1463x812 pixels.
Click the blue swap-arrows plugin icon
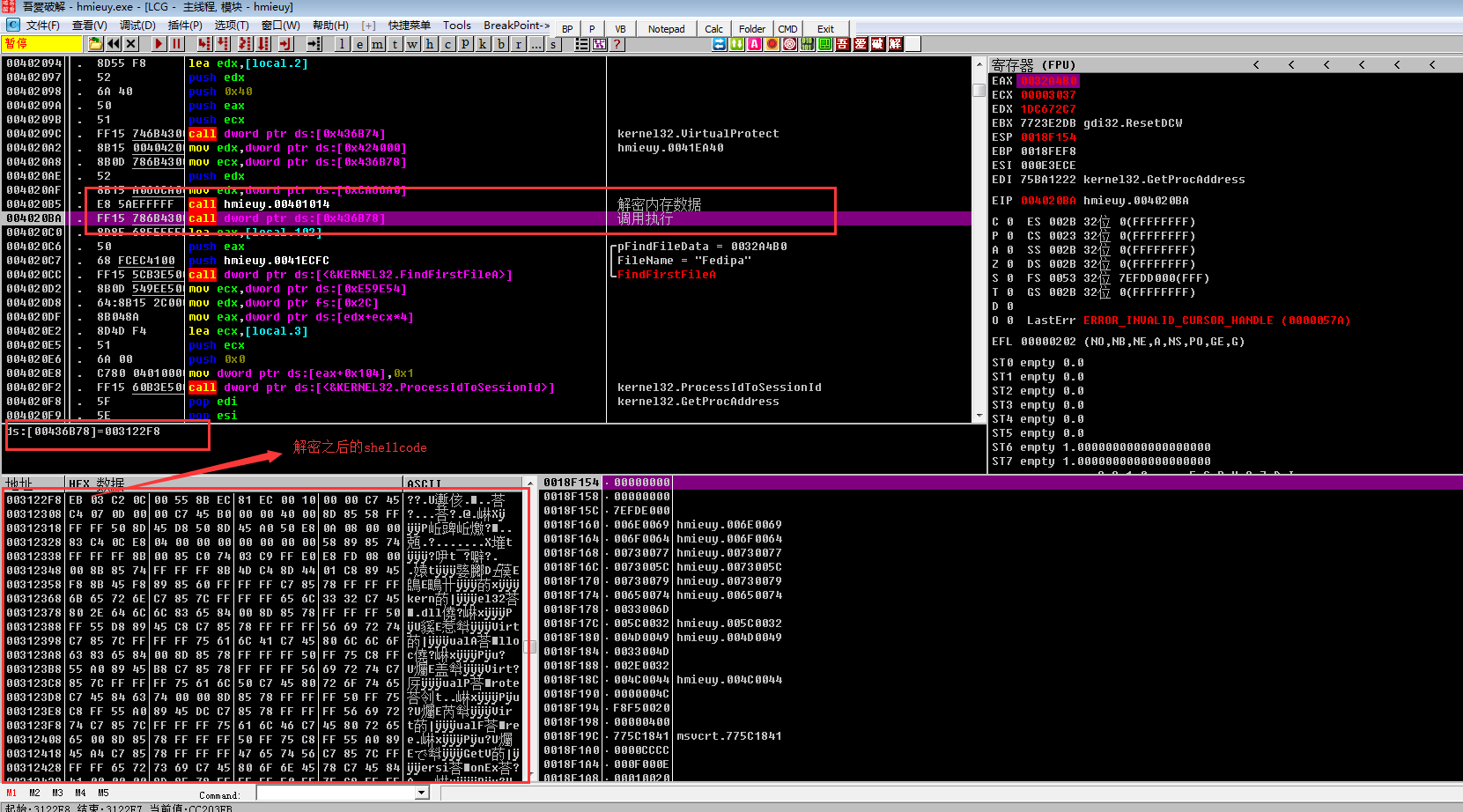(x=720, y=44)
